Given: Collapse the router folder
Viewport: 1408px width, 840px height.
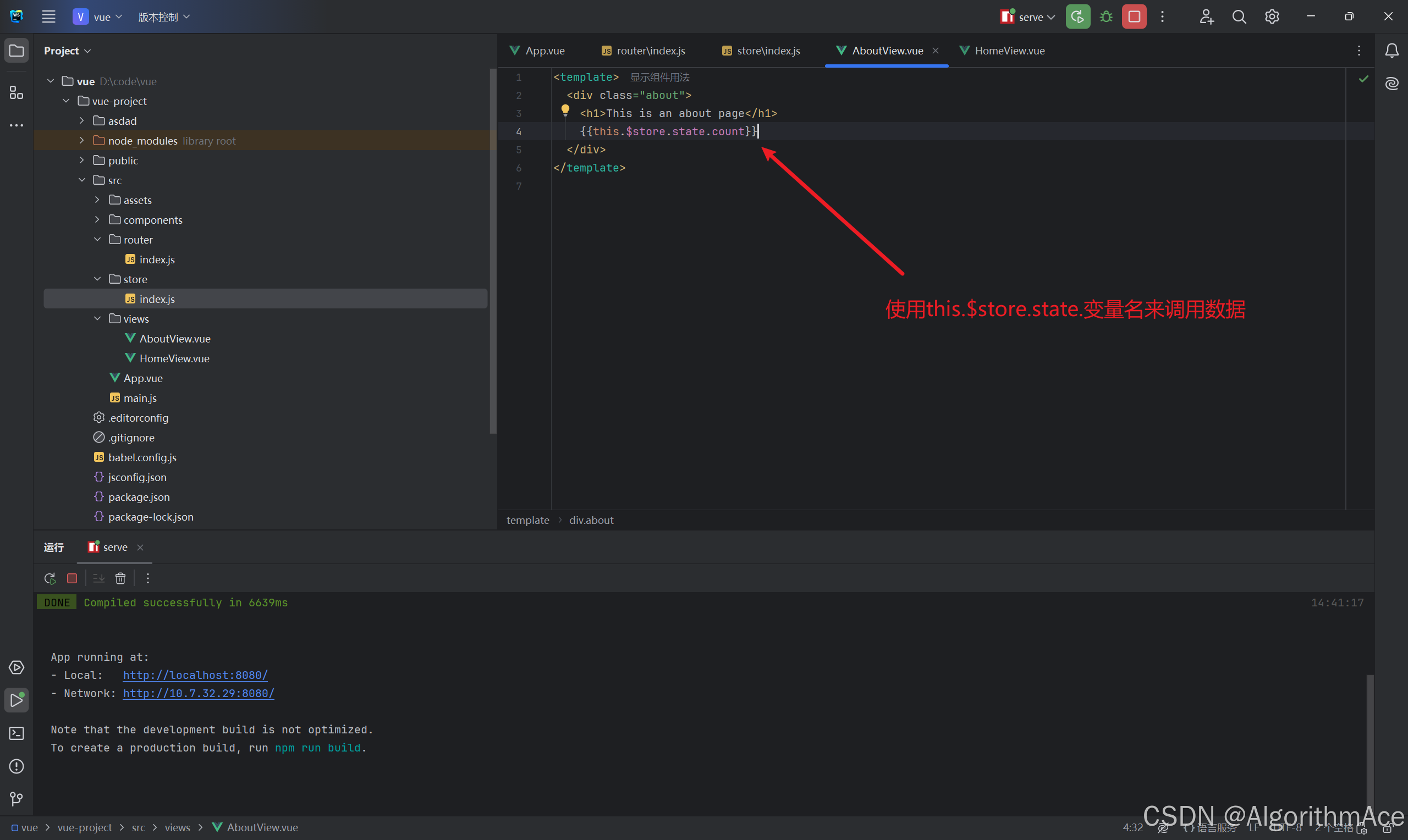Looking at the screenshot, I should tap(97, 240).
